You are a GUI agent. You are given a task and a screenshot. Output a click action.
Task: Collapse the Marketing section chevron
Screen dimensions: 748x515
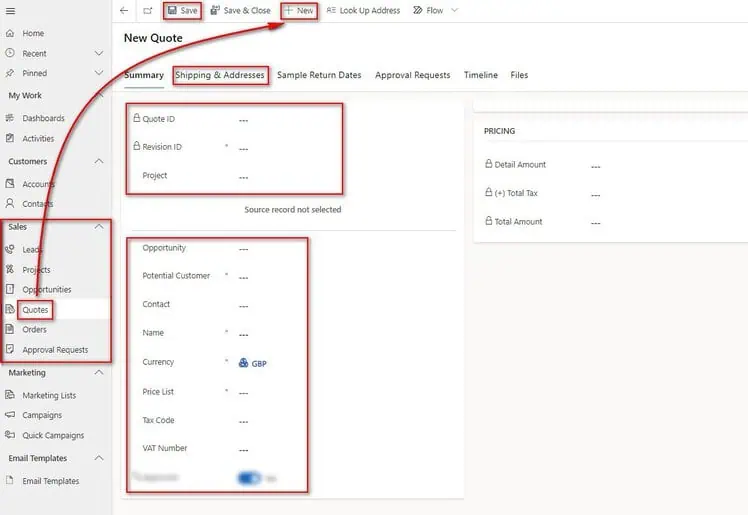[99, 372]
